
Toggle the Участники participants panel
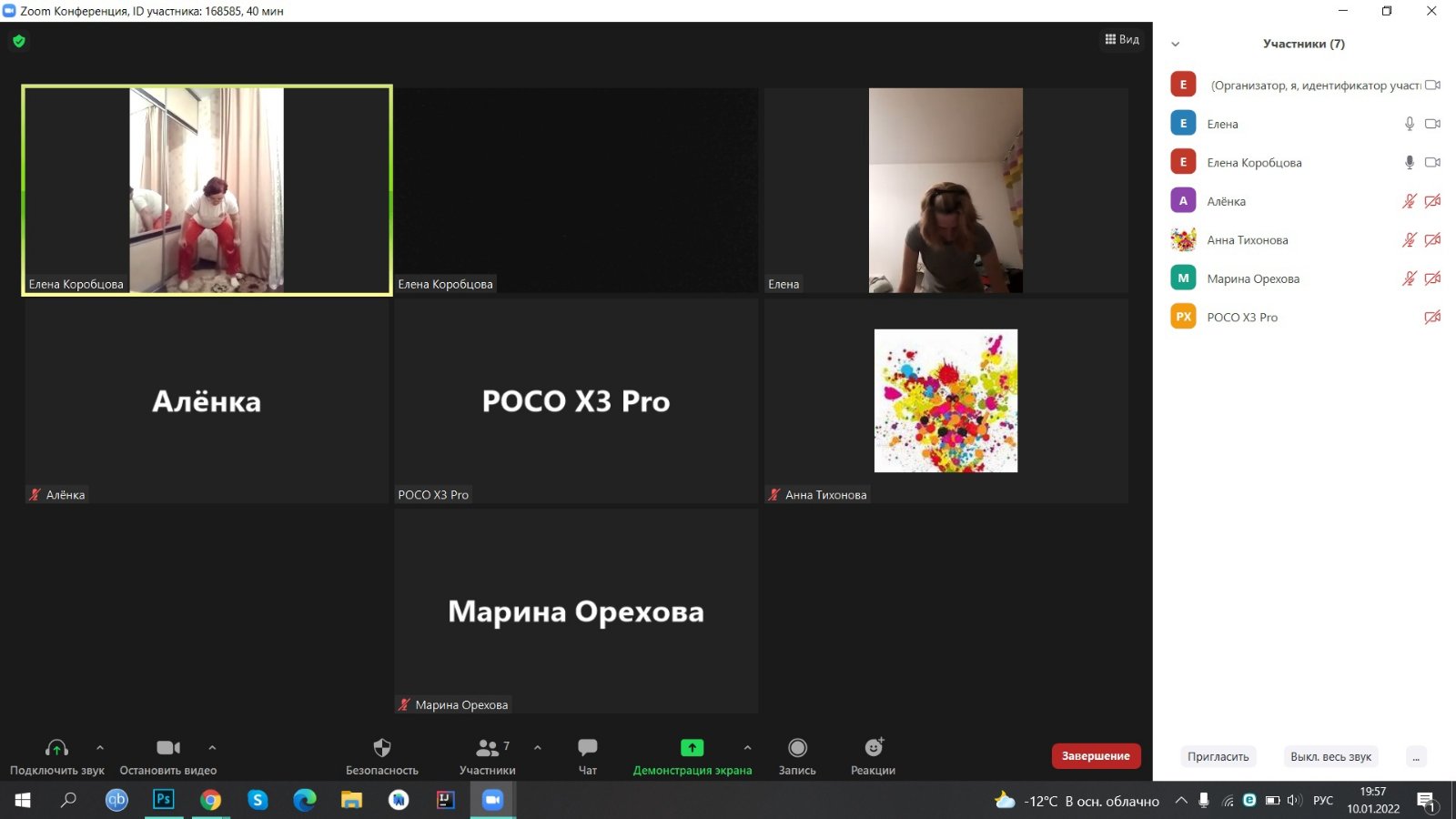(488, 757)
